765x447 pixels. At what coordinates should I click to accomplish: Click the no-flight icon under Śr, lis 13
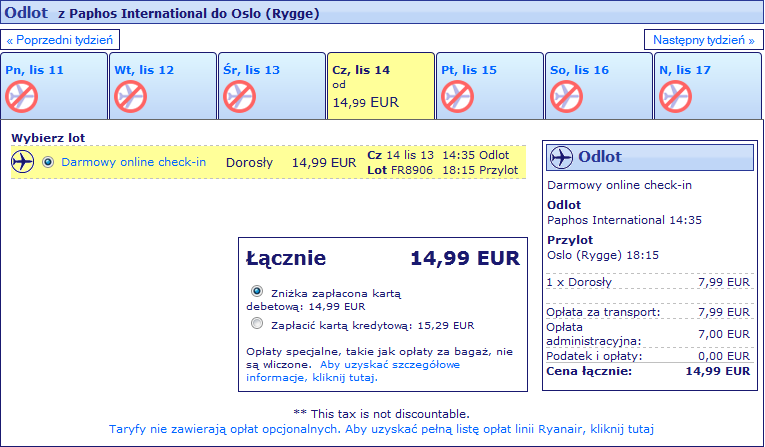(x=240, y=97)
